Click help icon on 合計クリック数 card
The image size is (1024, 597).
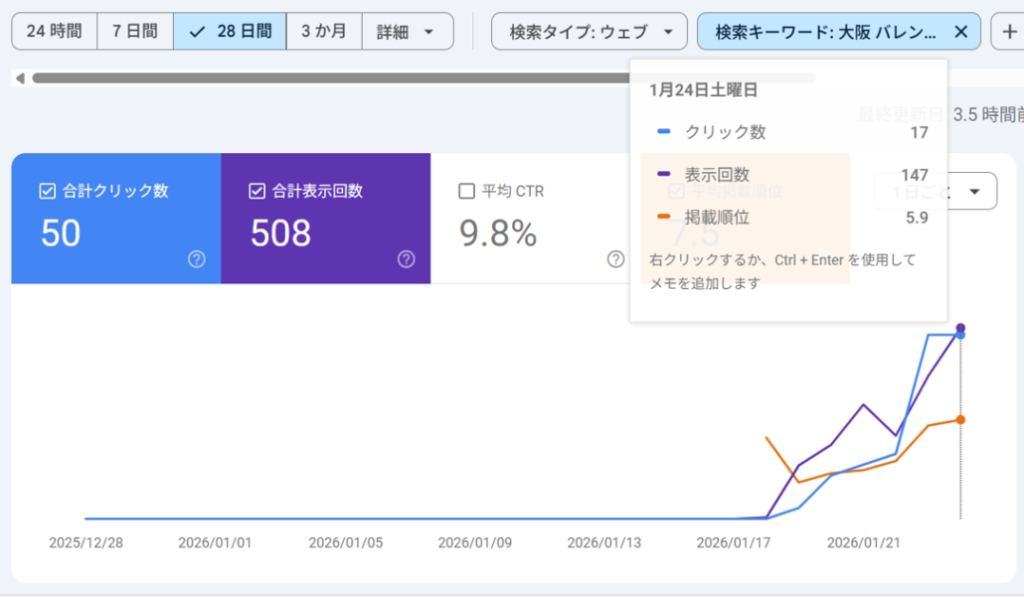coord(197,259)
